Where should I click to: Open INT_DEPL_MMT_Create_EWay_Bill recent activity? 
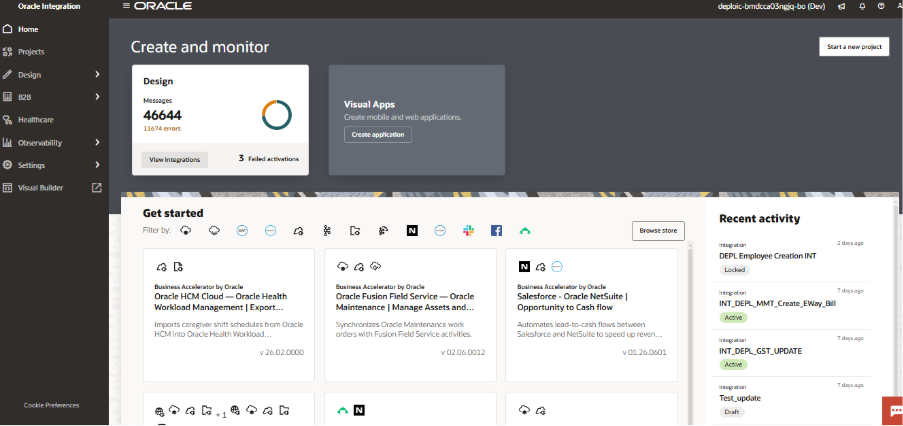pyautogui.click(x=777, y=303)
